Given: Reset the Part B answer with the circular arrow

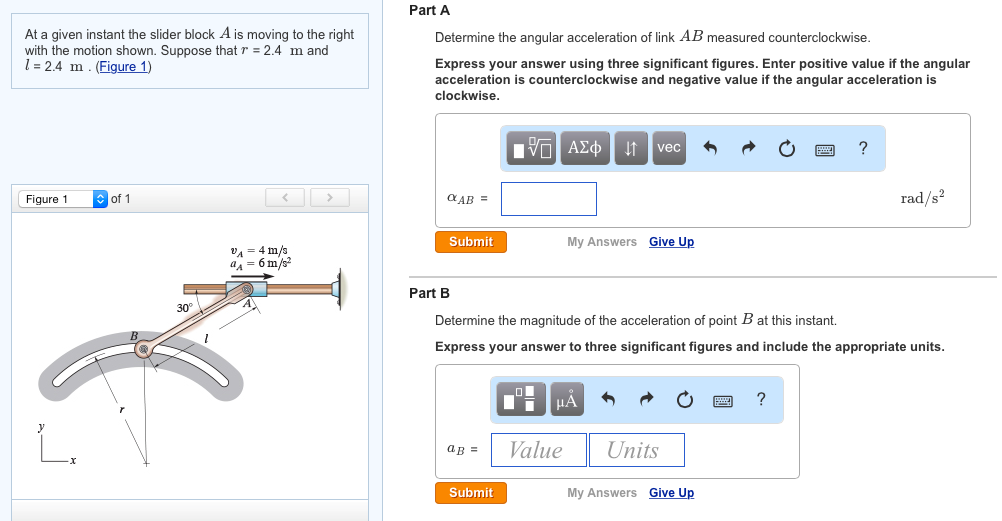Looking at the screenshot, I should [684, 400].
